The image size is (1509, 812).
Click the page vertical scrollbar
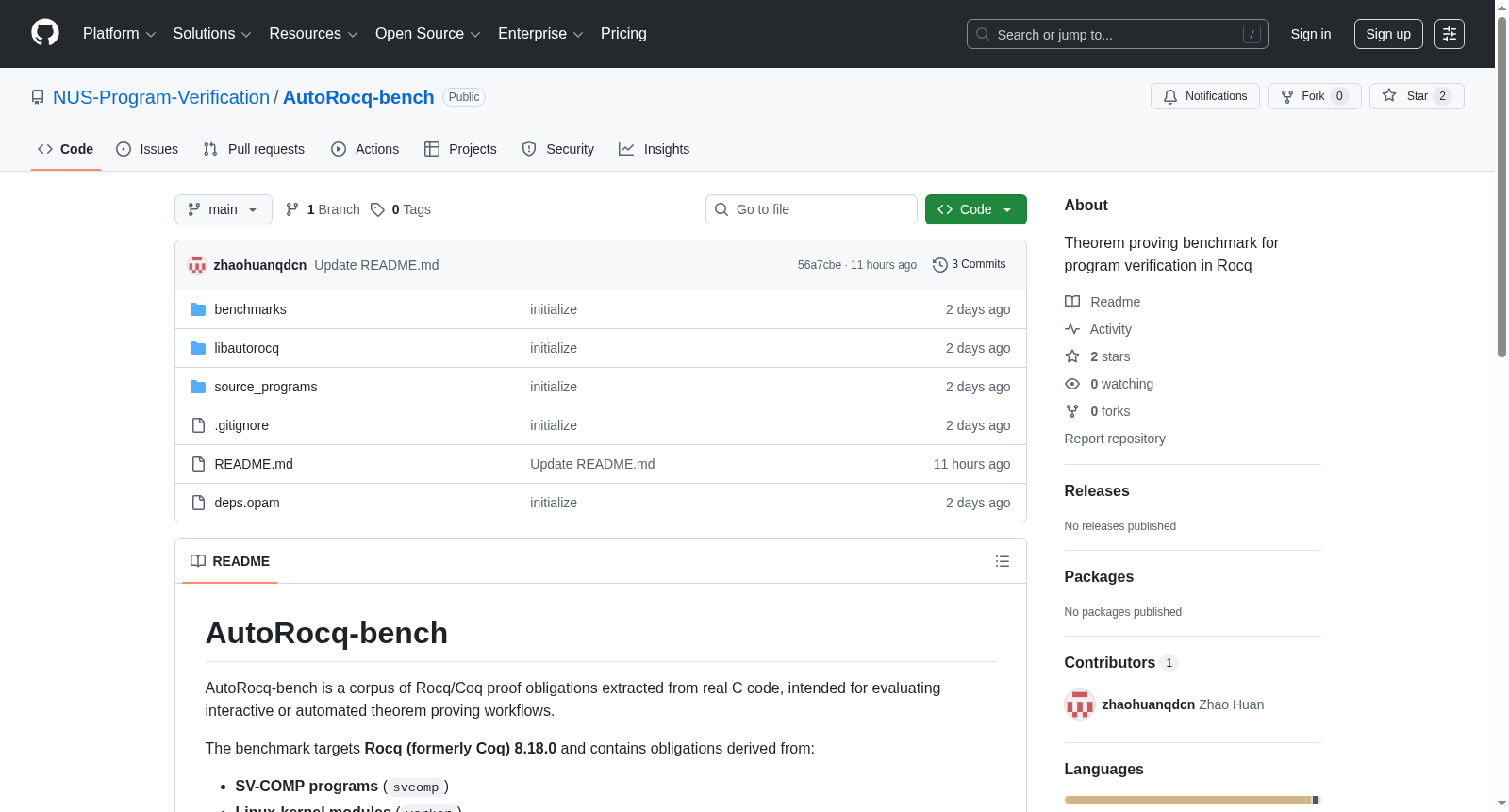[x=1501, y=189]
